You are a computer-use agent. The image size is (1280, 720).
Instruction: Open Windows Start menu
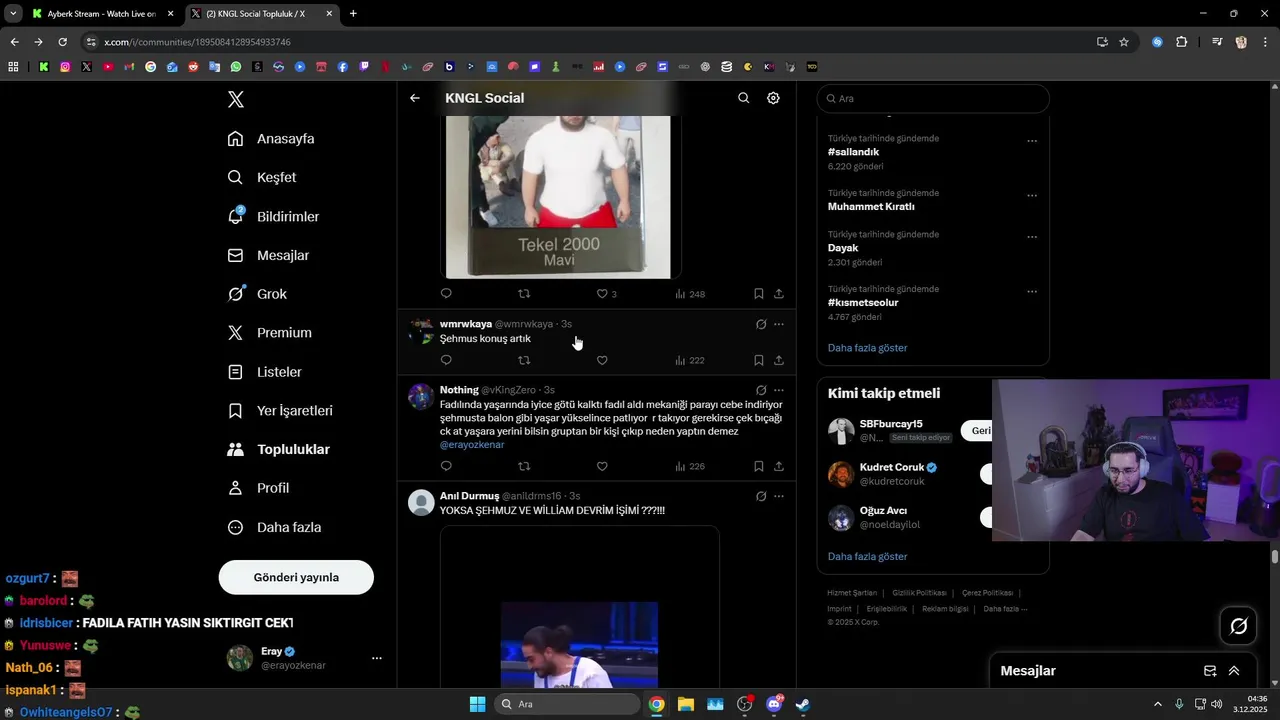477,704
